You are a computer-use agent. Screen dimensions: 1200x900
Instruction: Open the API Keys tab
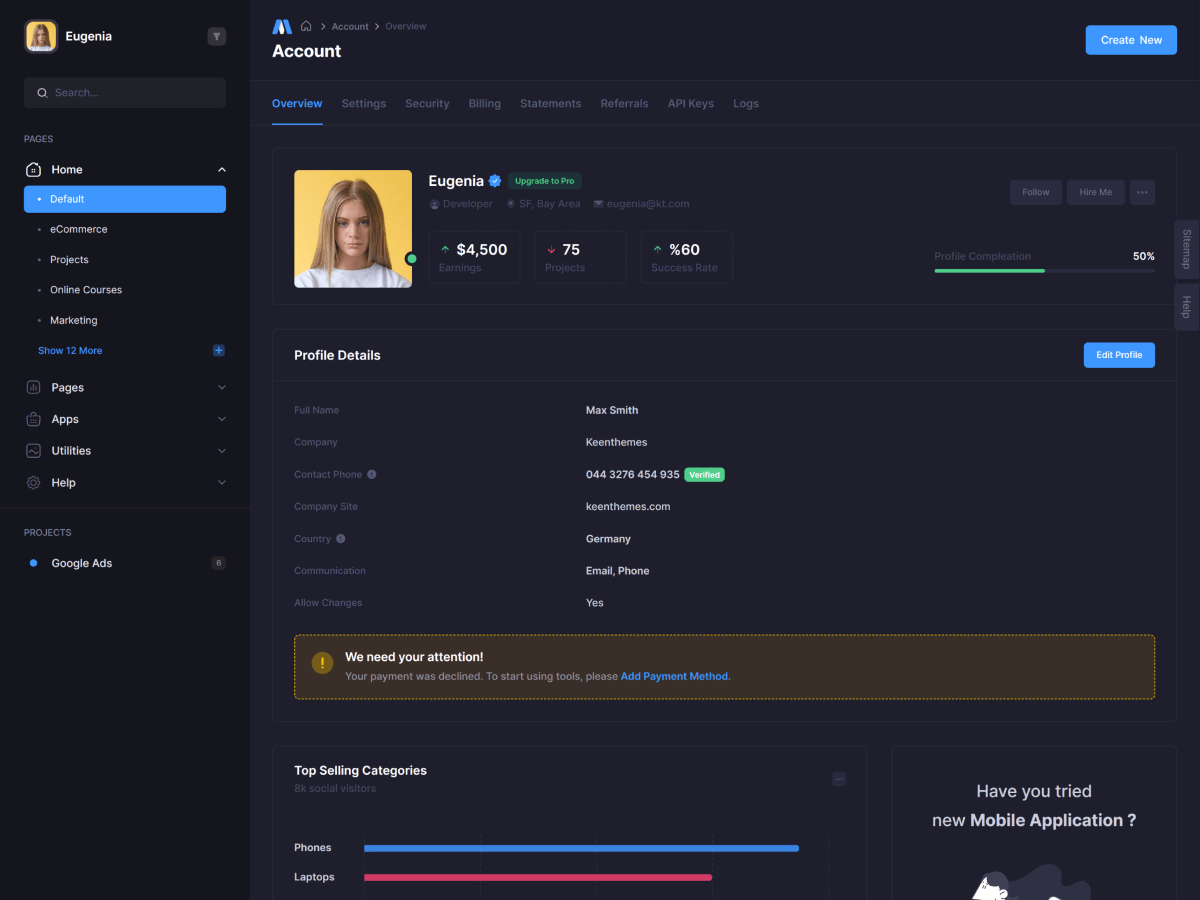[690, 104]
